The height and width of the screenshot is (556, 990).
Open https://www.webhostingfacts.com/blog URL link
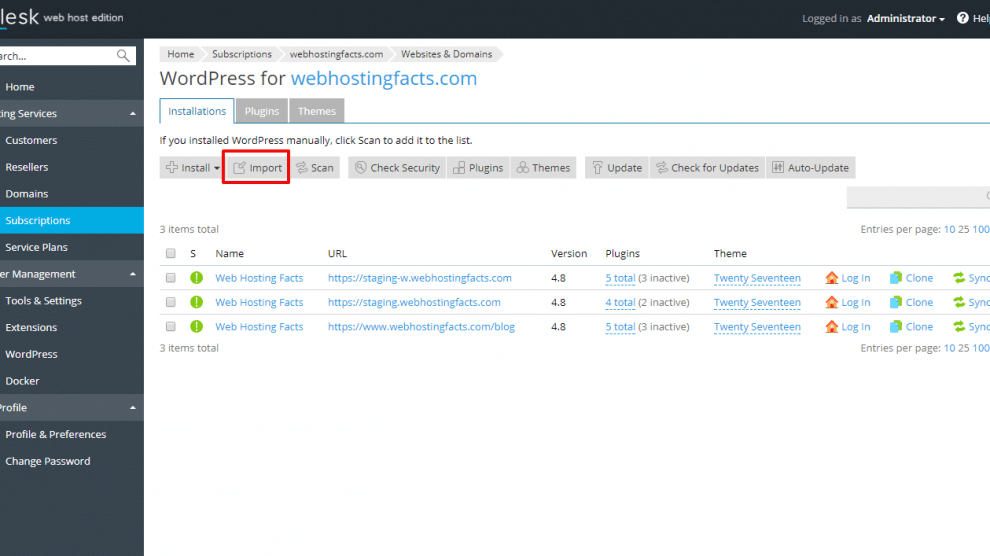coord(421,326)
